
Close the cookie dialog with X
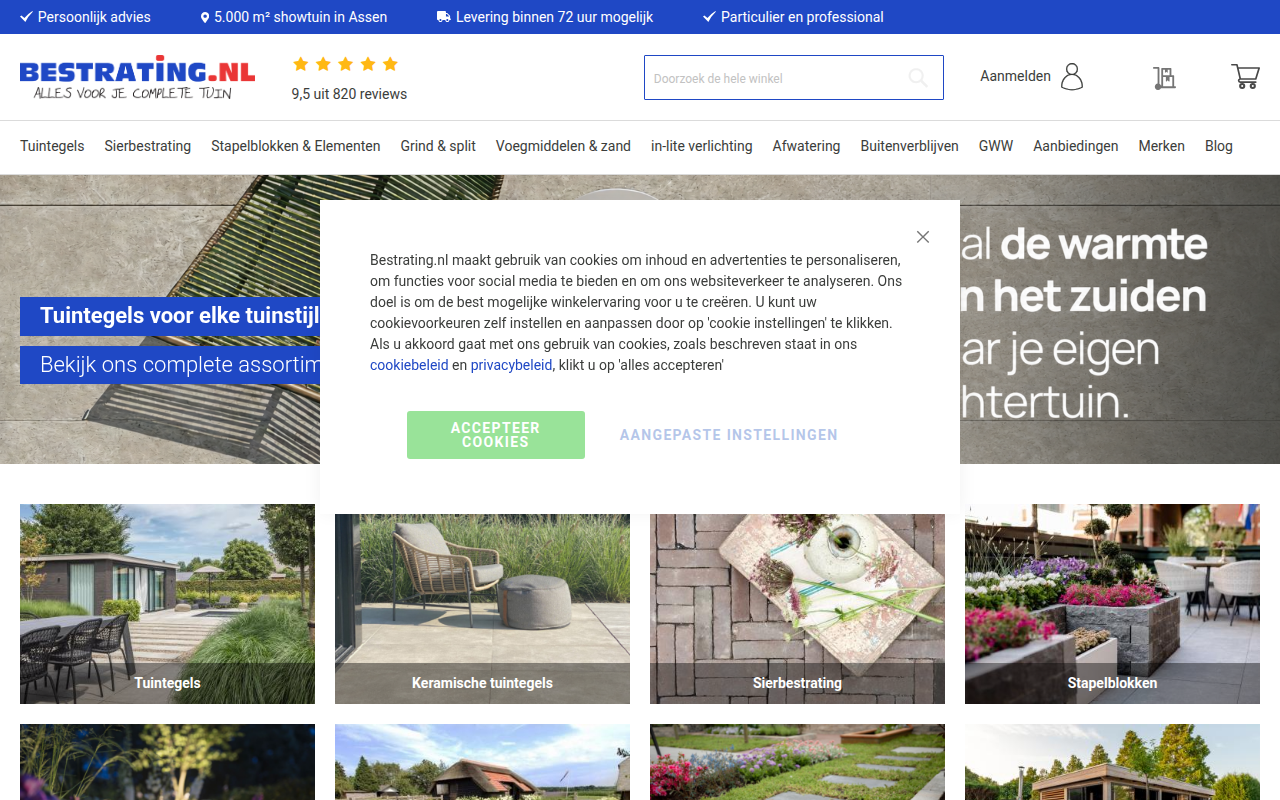[x=923, y=237]
